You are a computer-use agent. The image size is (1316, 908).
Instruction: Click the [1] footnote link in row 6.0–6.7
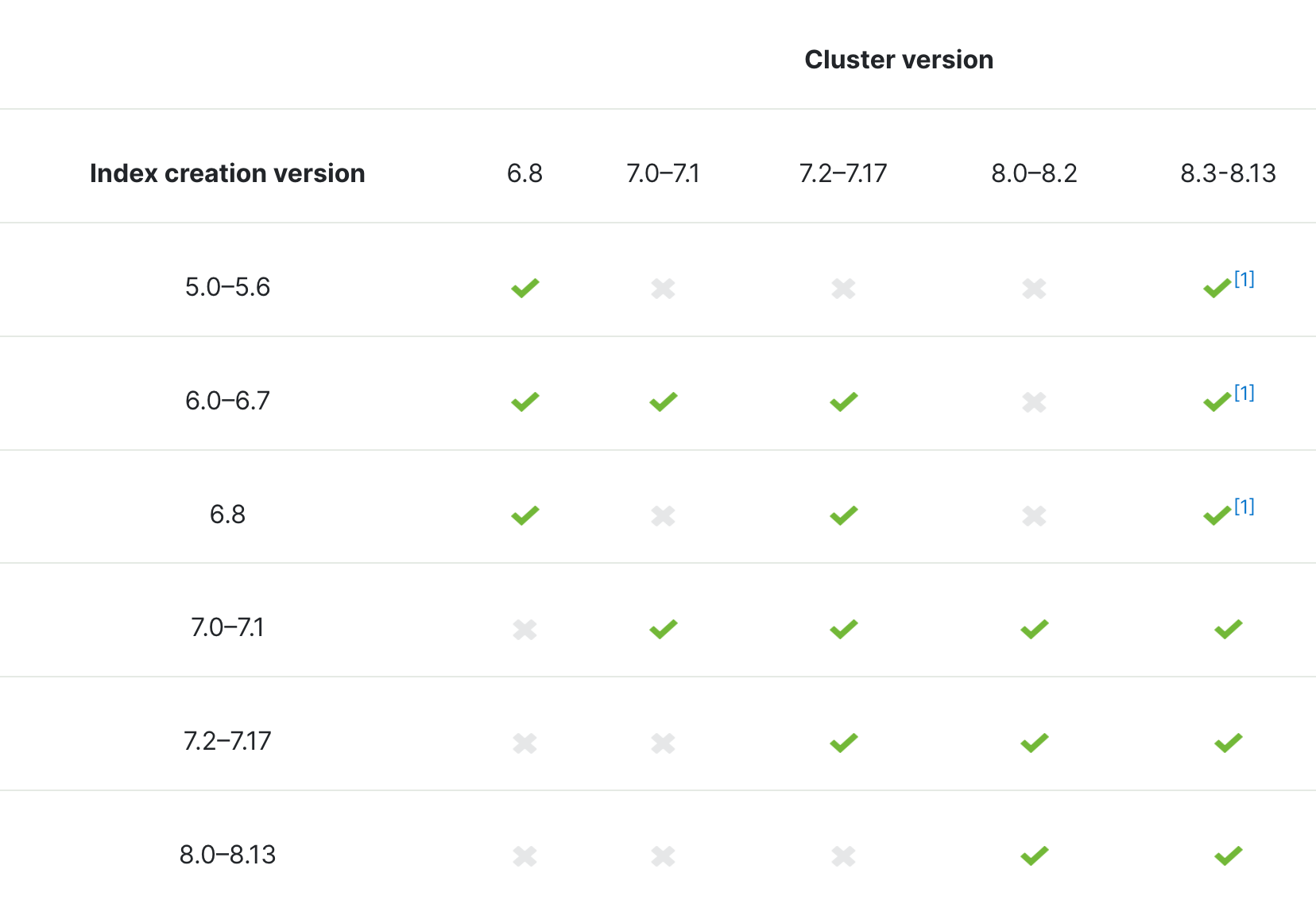tap(1244, 393)
